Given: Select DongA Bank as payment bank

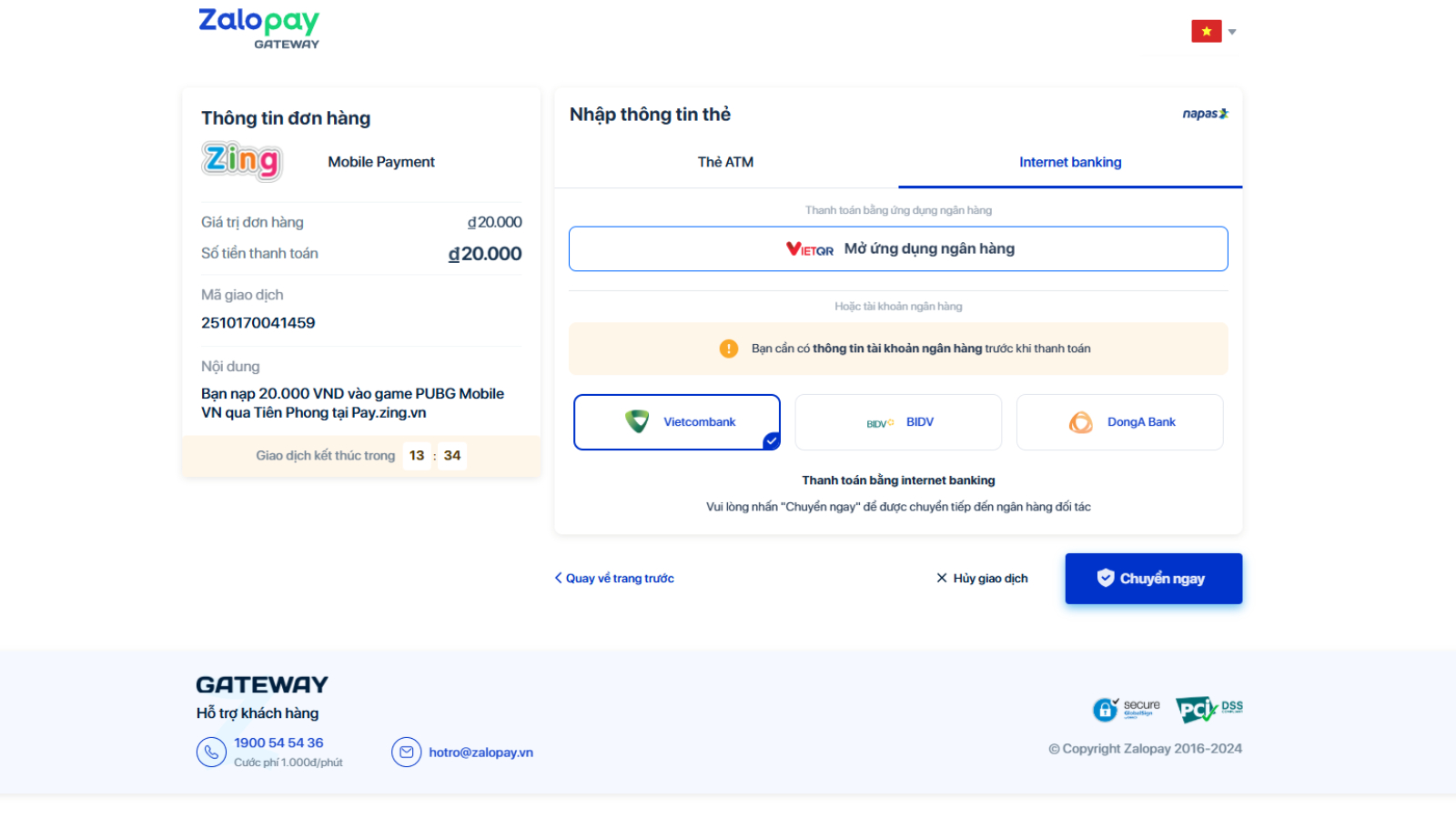Looking at the screenshot, I should (1119, 422).
